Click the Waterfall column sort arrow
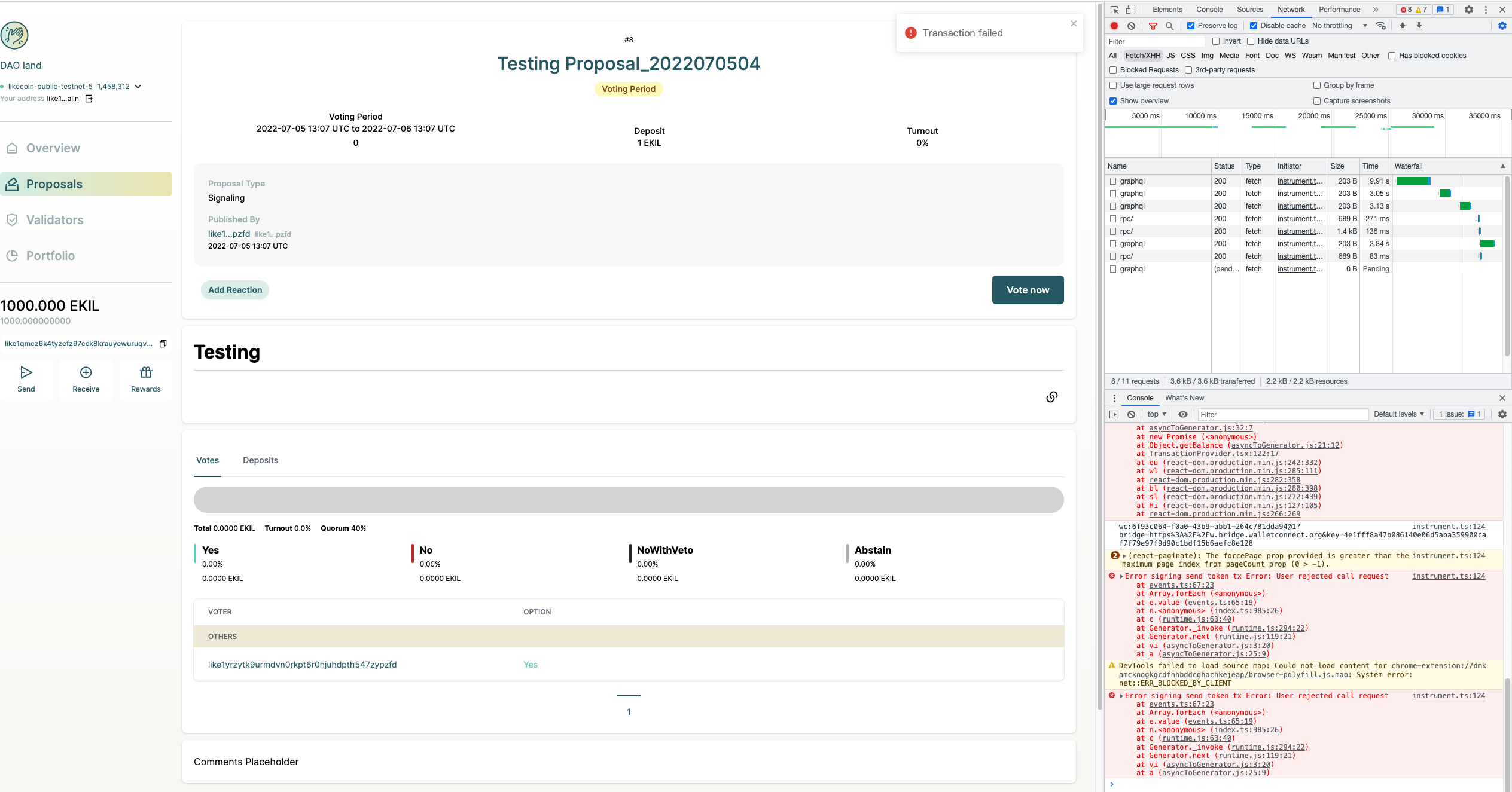Viewport: 1512px width, 792px height. pos(1502,166)
